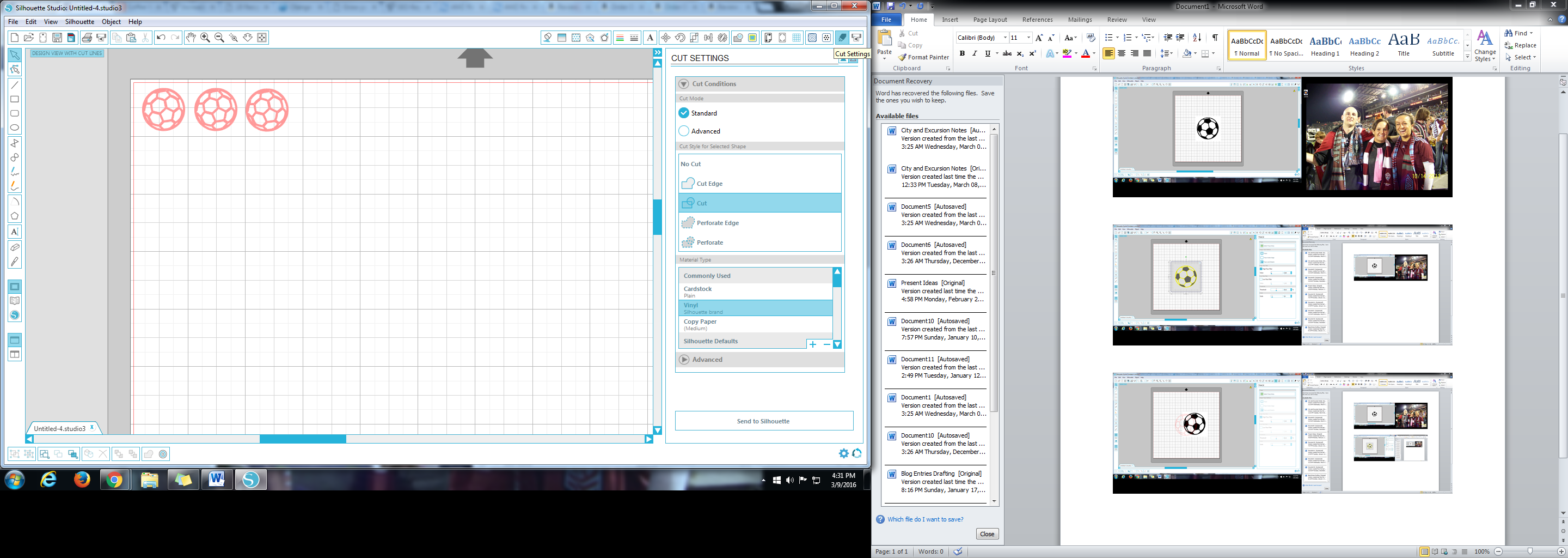Viewport: 1568px width, 558px height.
Task: Select Vinyl Silhouette brand material
Action: [755, 308]
